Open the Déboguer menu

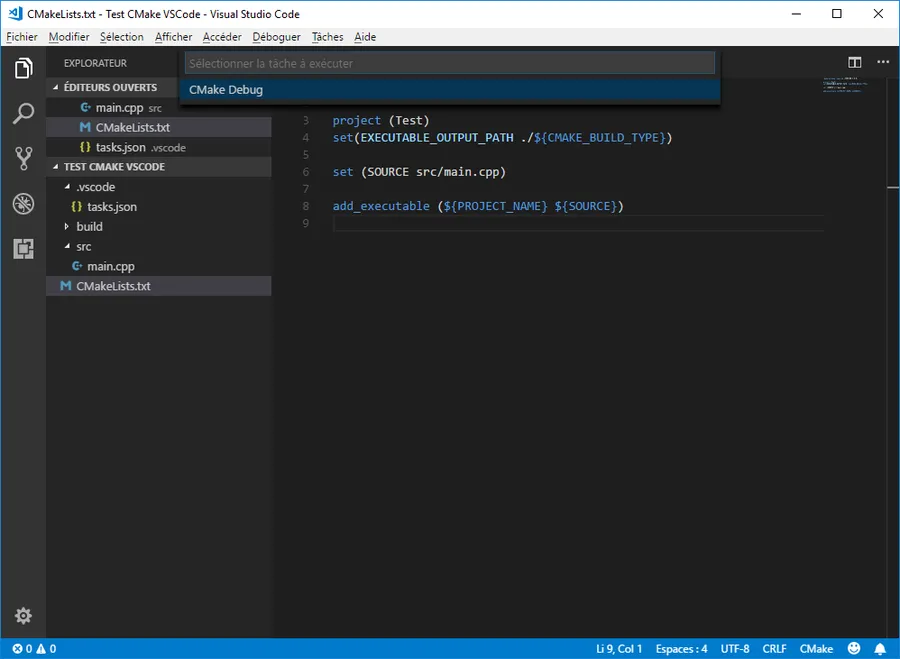point(276,37)
